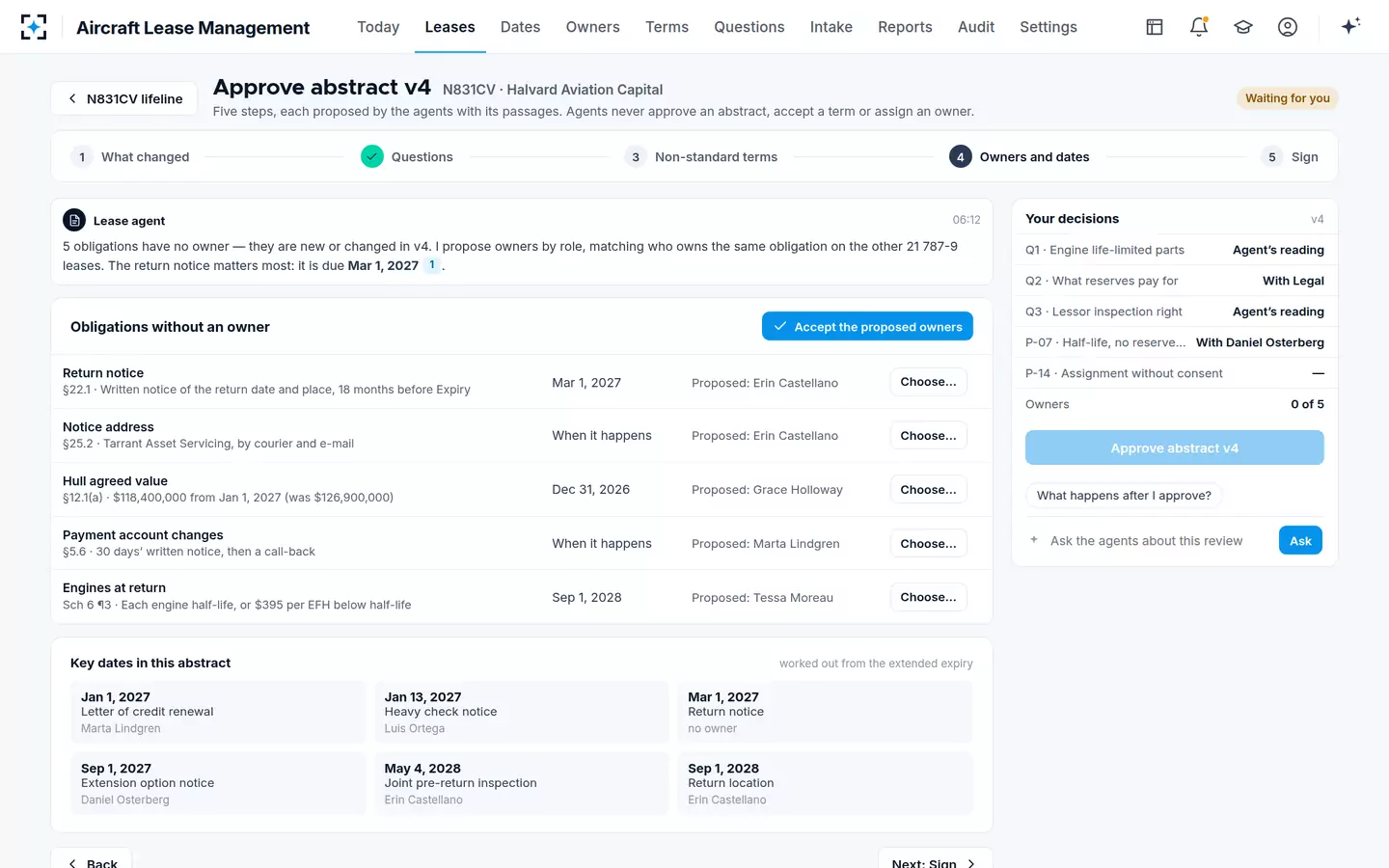This screenshot has height=868, width=1389.
Task: Go to the Audit tab
Action: pyautogui.click(x=976, y=27)
